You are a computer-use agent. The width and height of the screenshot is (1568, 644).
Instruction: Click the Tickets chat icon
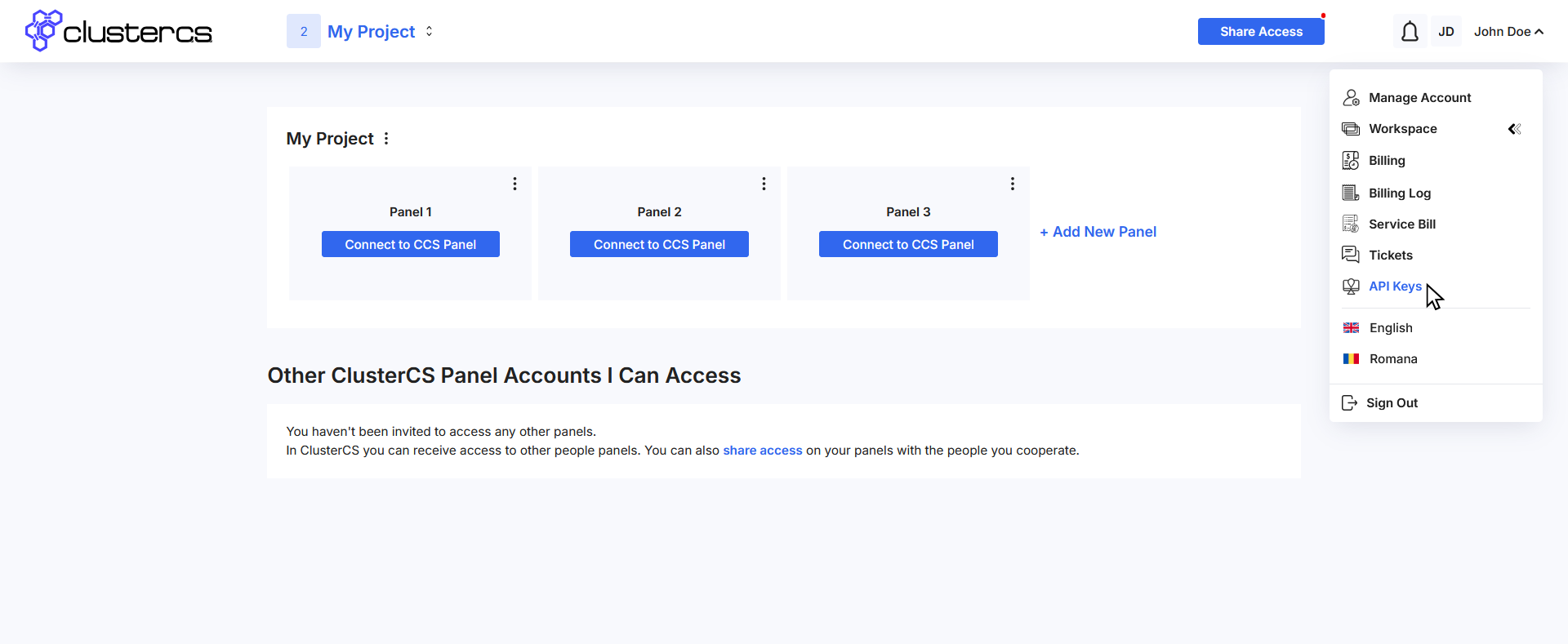(x=1351, y=255)
